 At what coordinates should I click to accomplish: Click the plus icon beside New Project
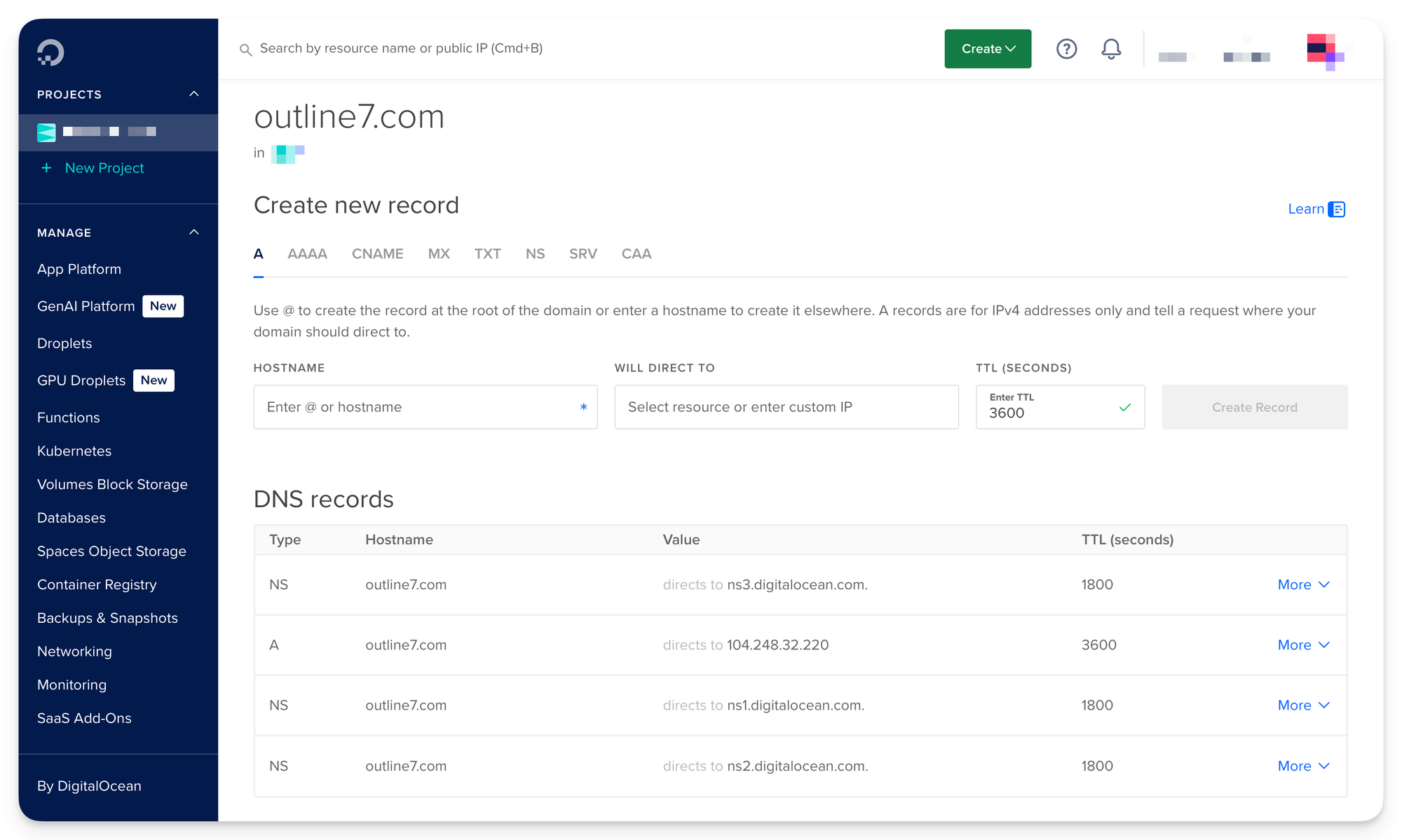click(46, 168)
